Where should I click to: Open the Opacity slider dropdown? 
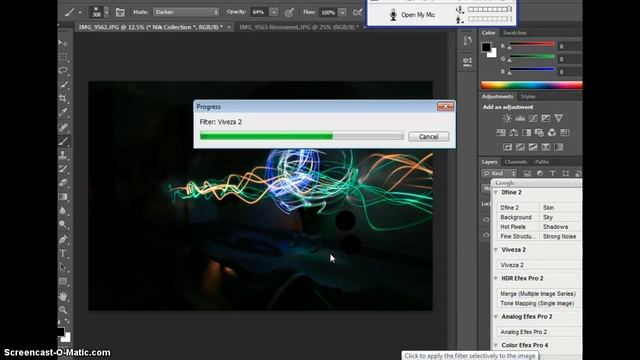(x=274, y=12)
